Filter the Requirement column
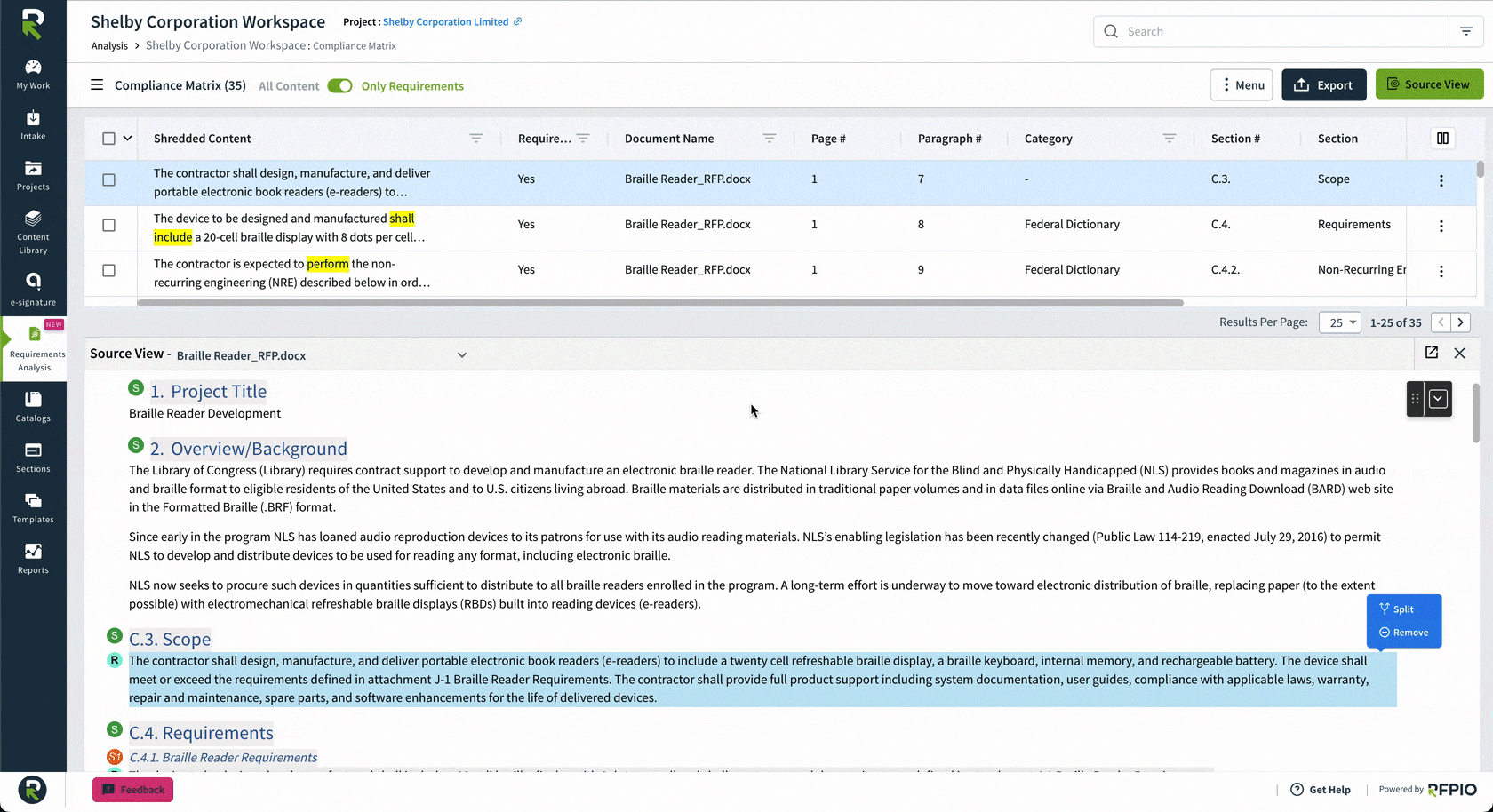 [583, 139]
